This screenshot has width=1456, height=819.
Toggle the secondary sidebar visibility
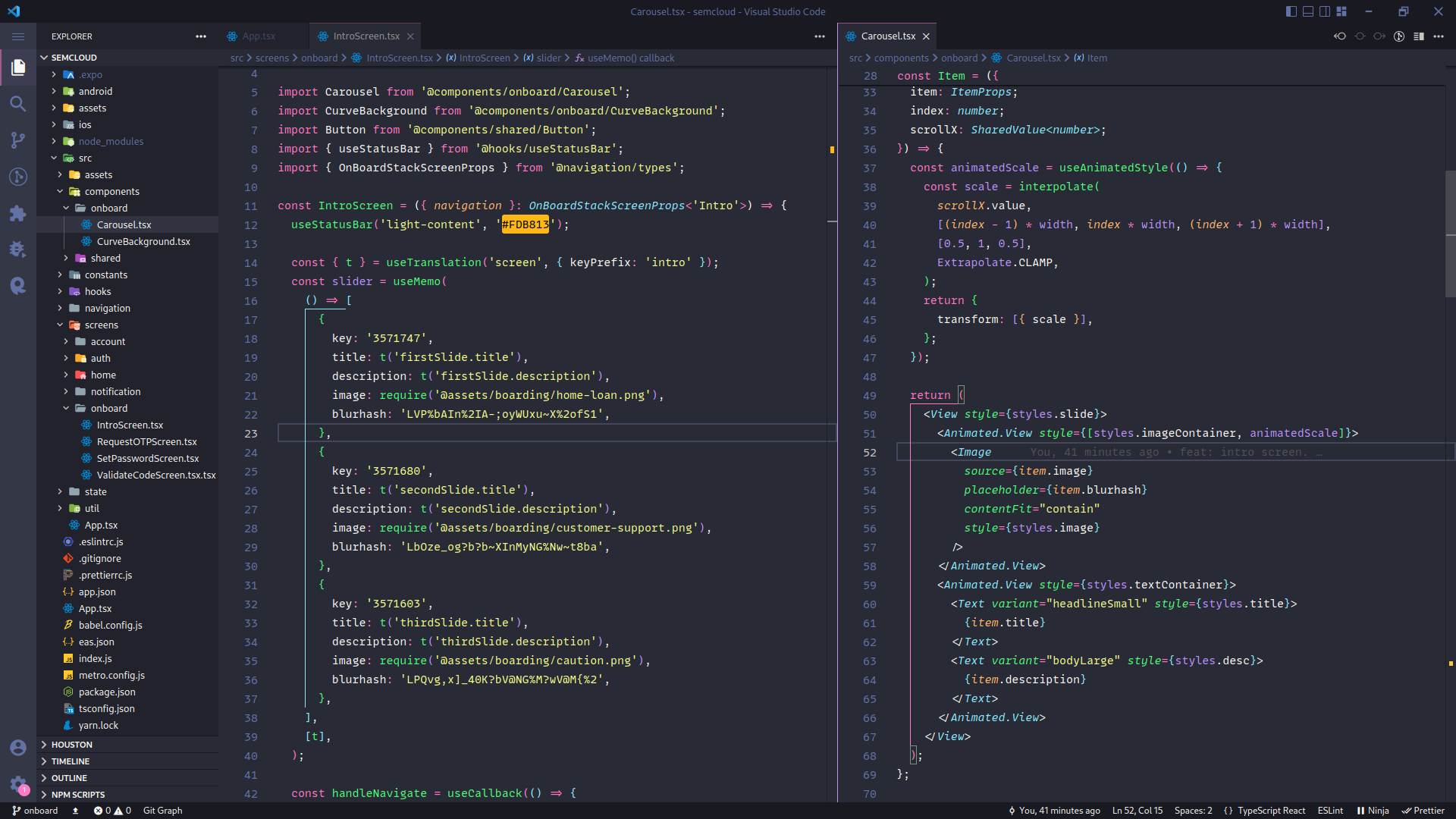tap(1325, 11)
